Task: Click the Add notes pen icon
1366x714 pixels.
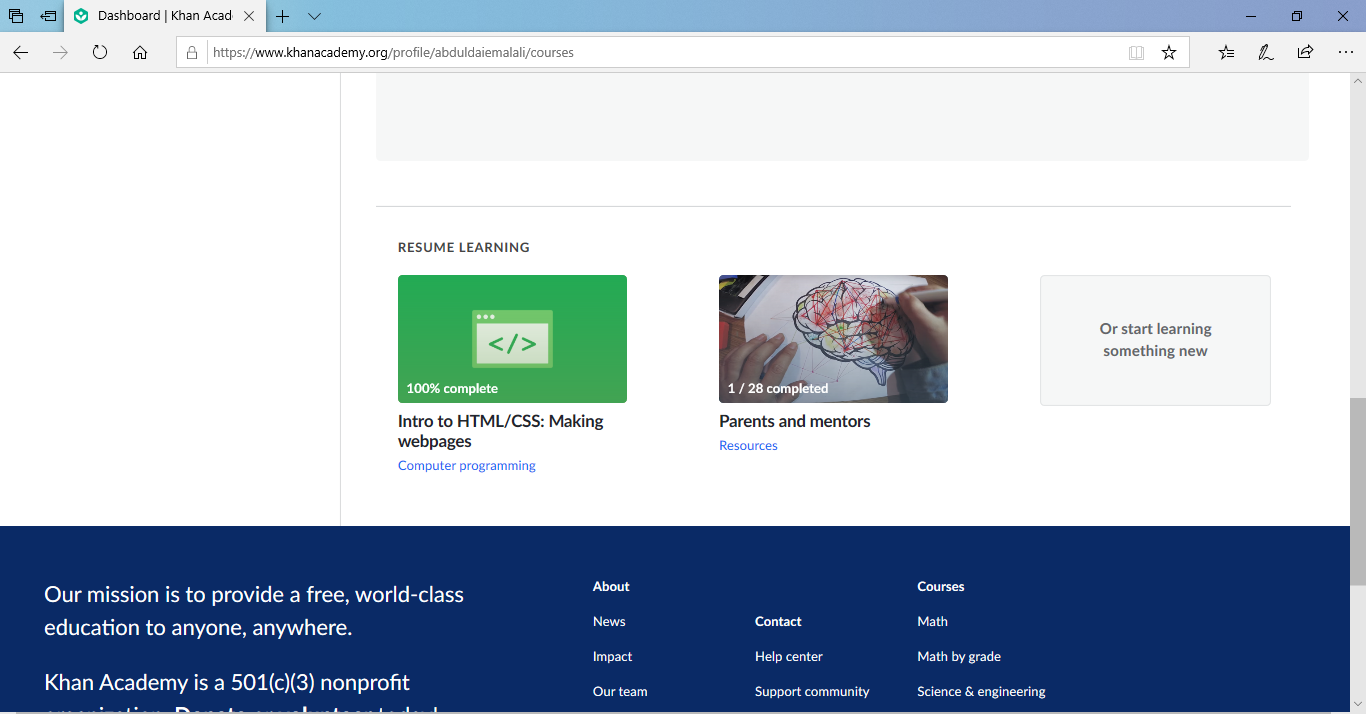Action: (x=1265, y=53)
